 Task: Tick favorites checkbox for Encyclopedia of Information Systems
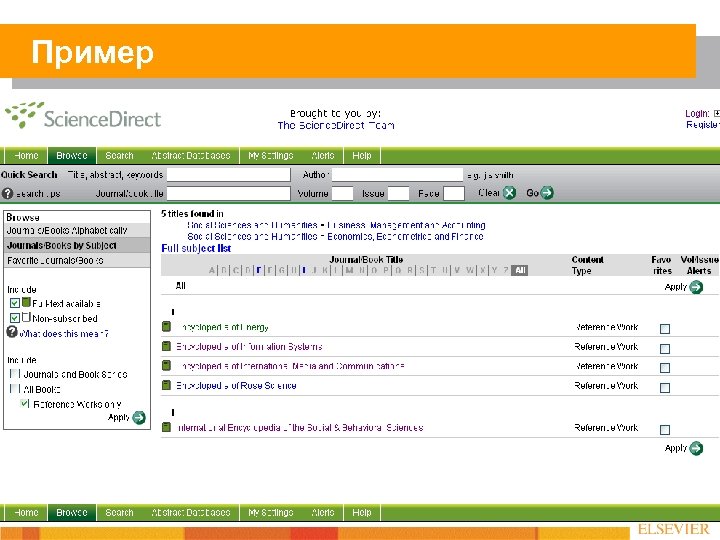[x=664, y=349]
